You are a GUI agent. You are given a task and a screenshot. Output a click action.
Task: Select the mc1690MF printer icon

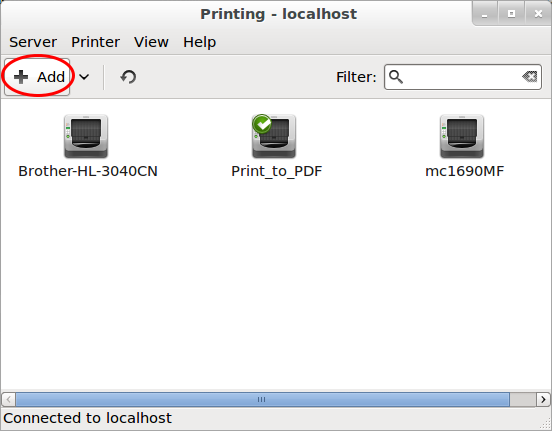462,136
